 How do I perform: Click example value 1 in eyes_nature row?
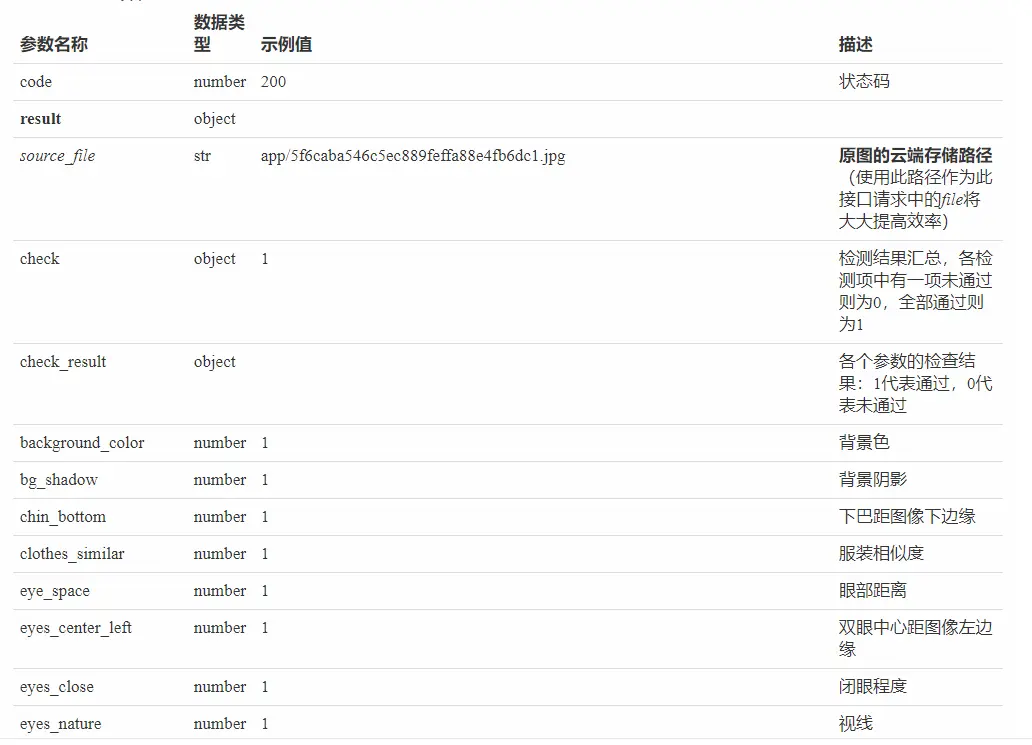pos(265,724)
